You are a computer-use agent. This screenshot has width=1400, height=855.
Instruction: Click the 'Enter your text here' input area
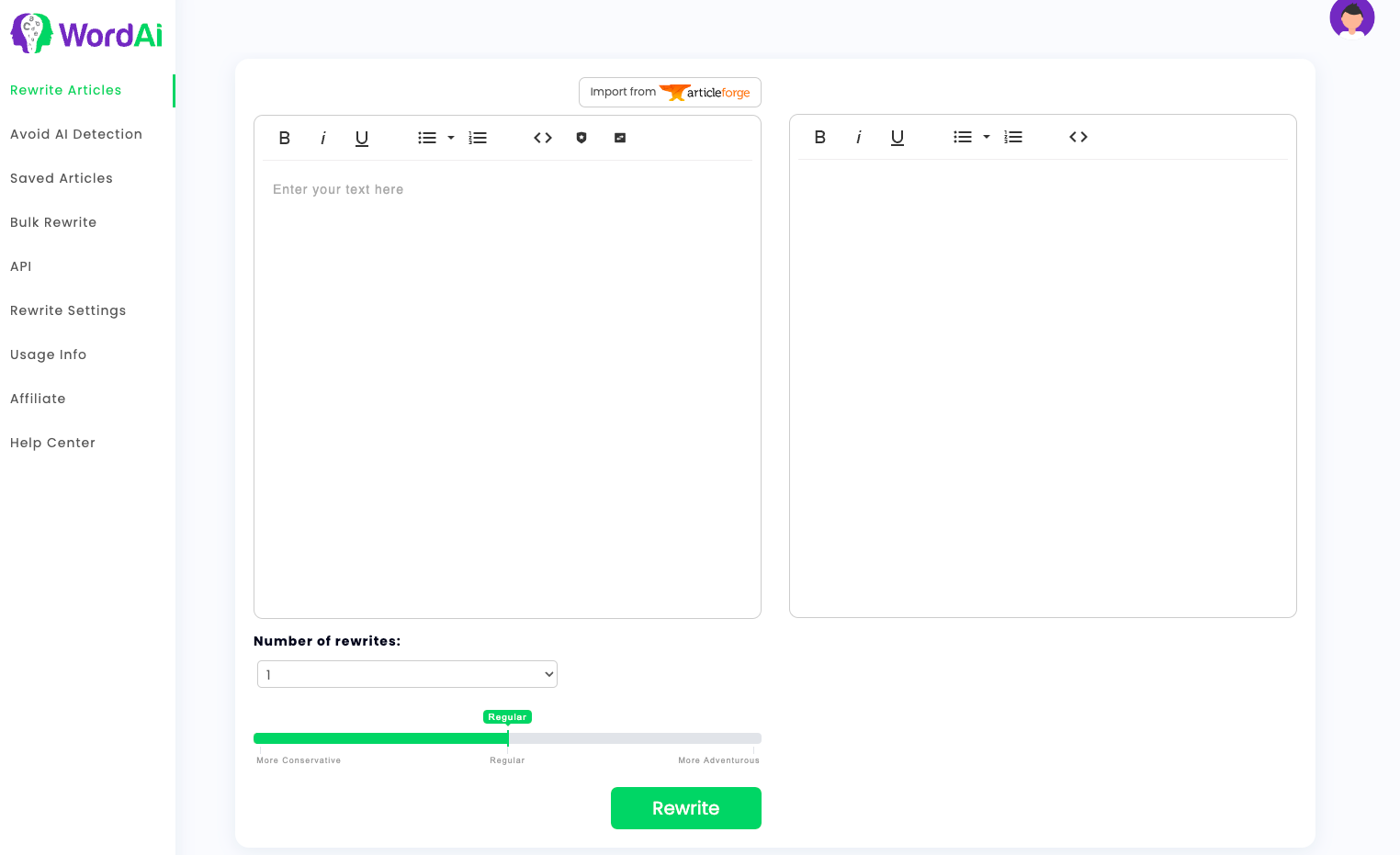pyautogui.click(x=507, y=388)
